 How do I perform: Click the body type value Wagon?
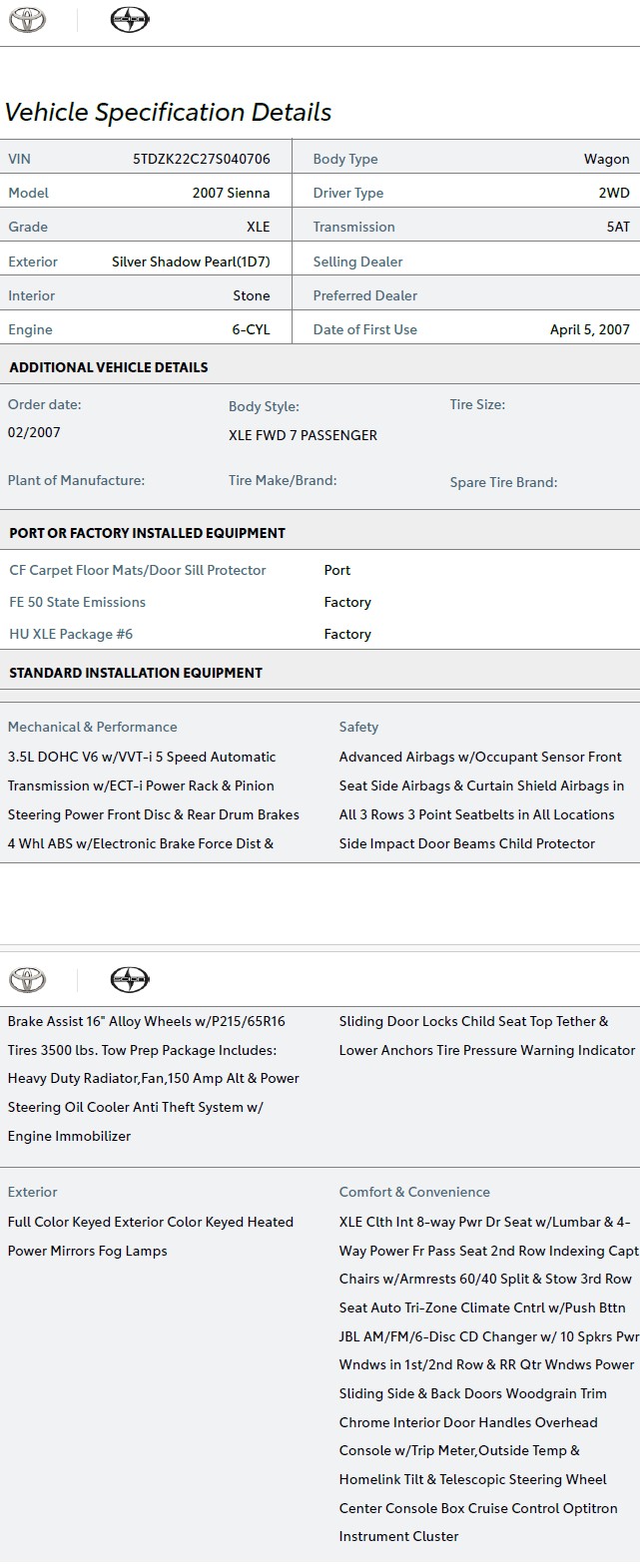pyautogui.click(x=607, y=159)
